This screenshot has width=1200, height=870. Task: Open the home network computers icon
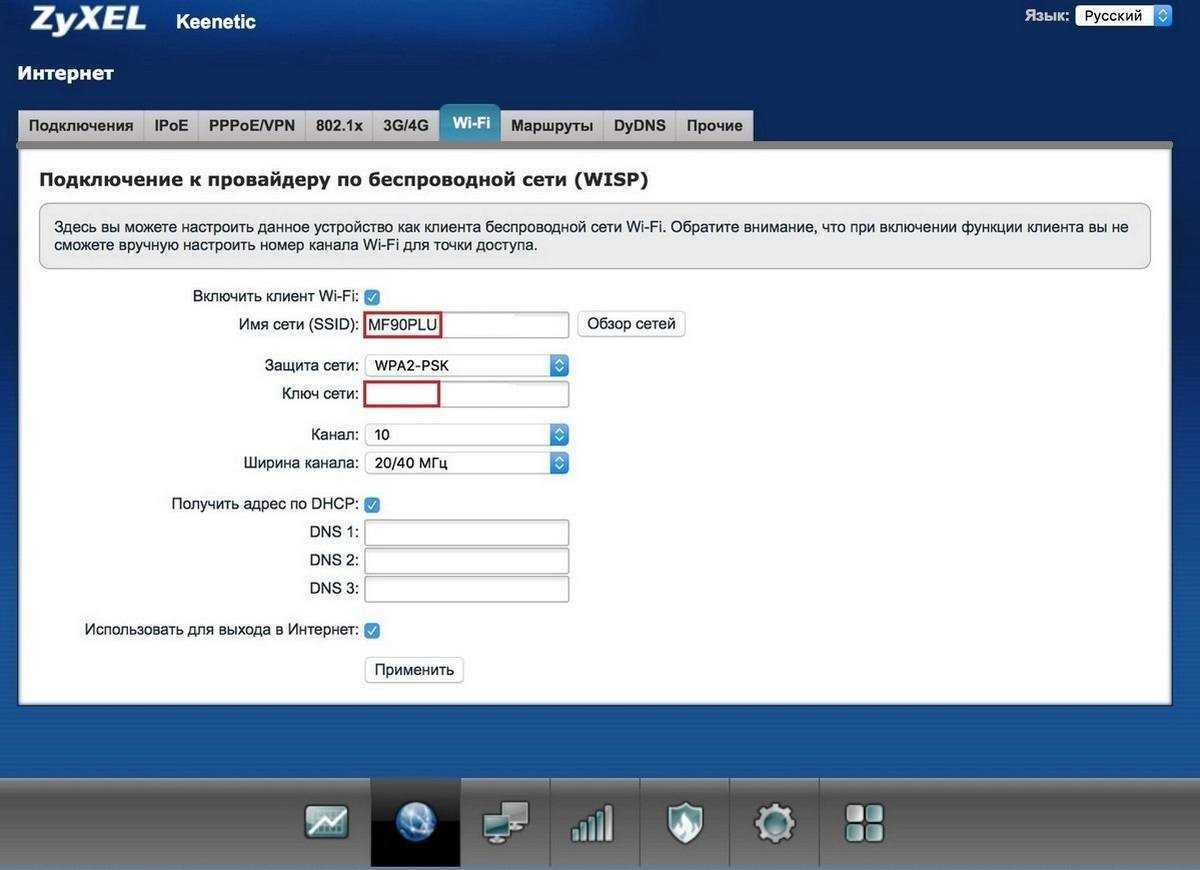point(505,823)
